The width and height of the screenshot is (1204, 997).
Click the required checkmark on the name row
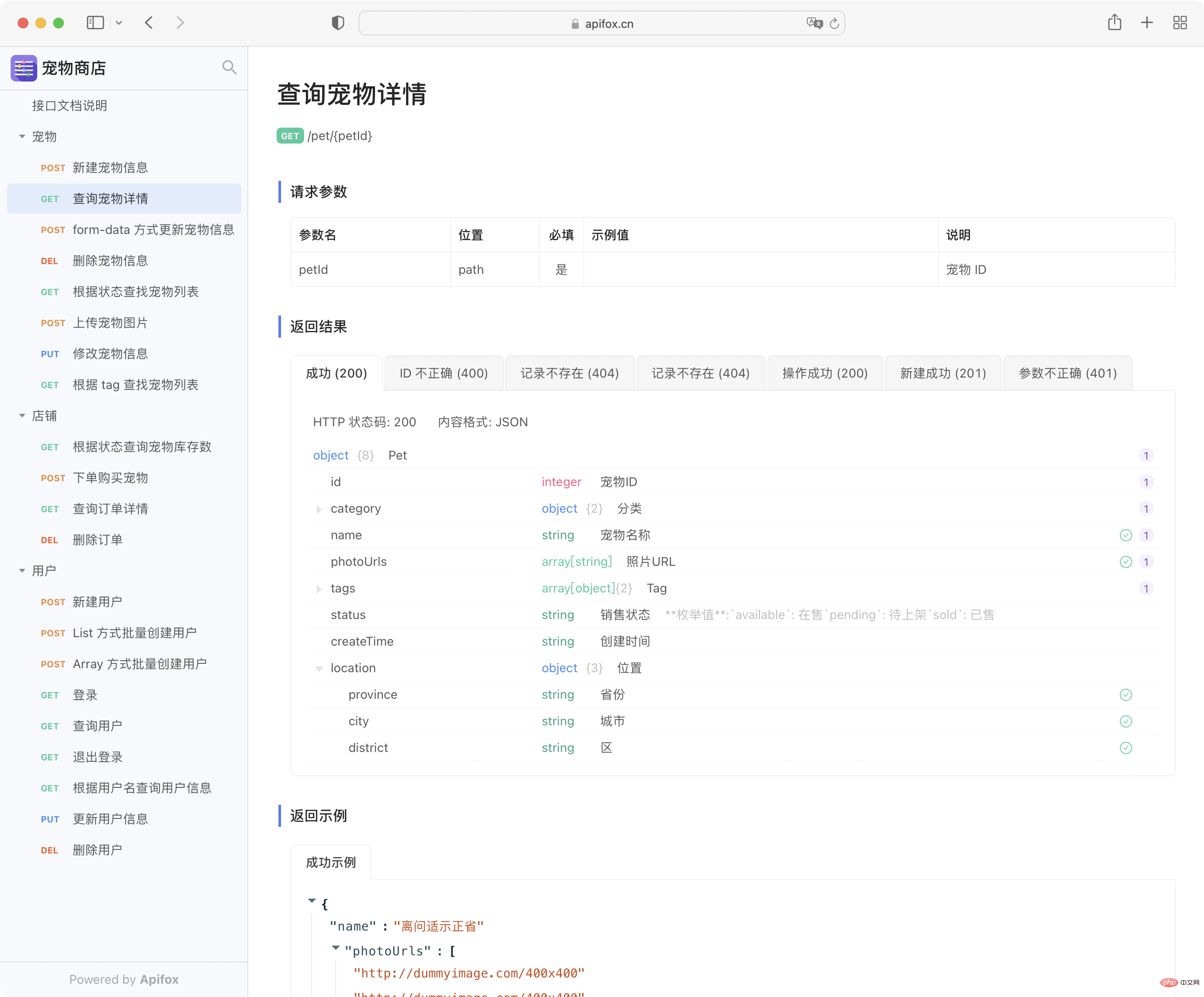click(x=1126, y=535)
